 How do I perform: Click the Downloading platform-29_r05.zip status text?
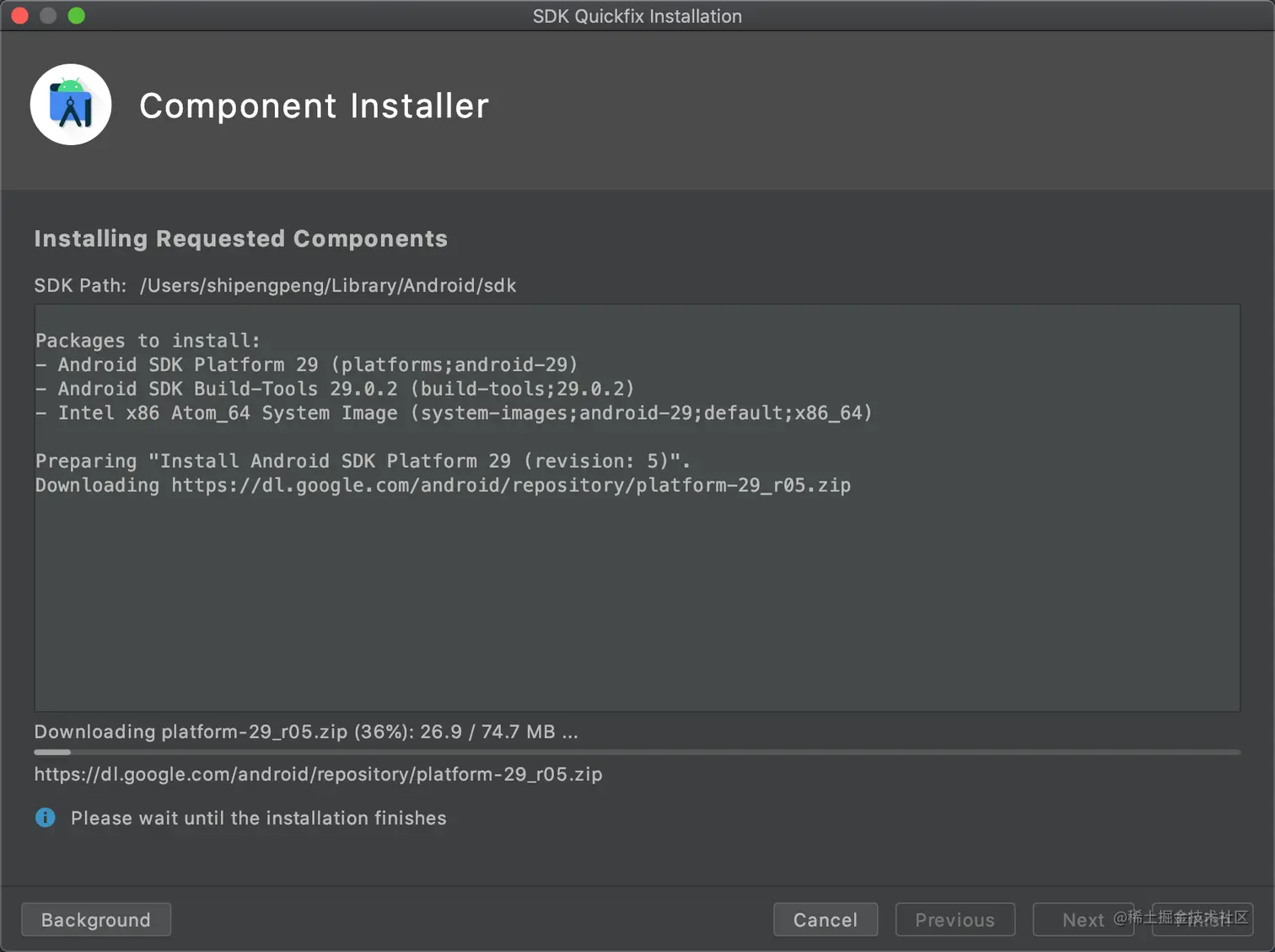click(x=305, y=732)
